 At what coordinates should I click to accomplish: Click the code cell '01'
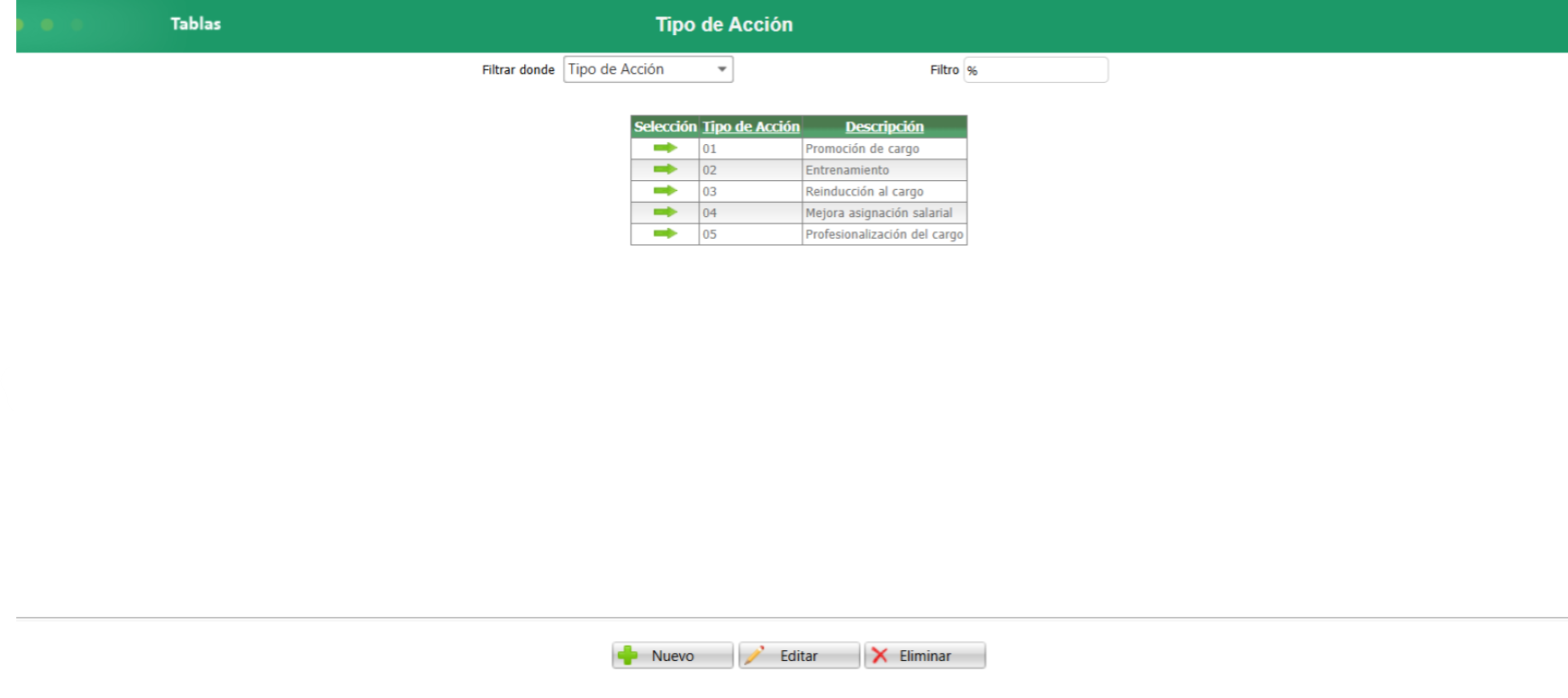click(750, 149)
